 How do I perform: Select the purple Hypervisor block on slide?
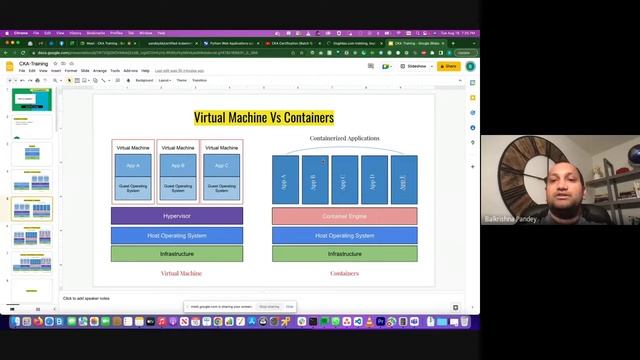click(x=177, y=216)
